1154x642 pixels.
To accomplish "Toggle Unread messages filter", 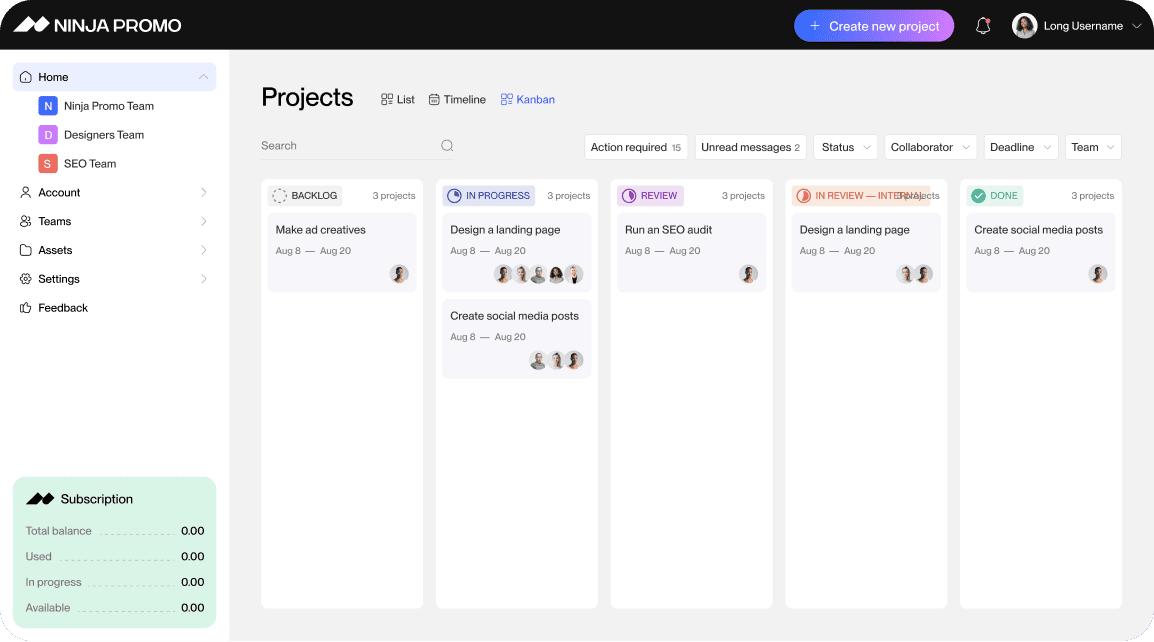I will (x=750, y=147).
